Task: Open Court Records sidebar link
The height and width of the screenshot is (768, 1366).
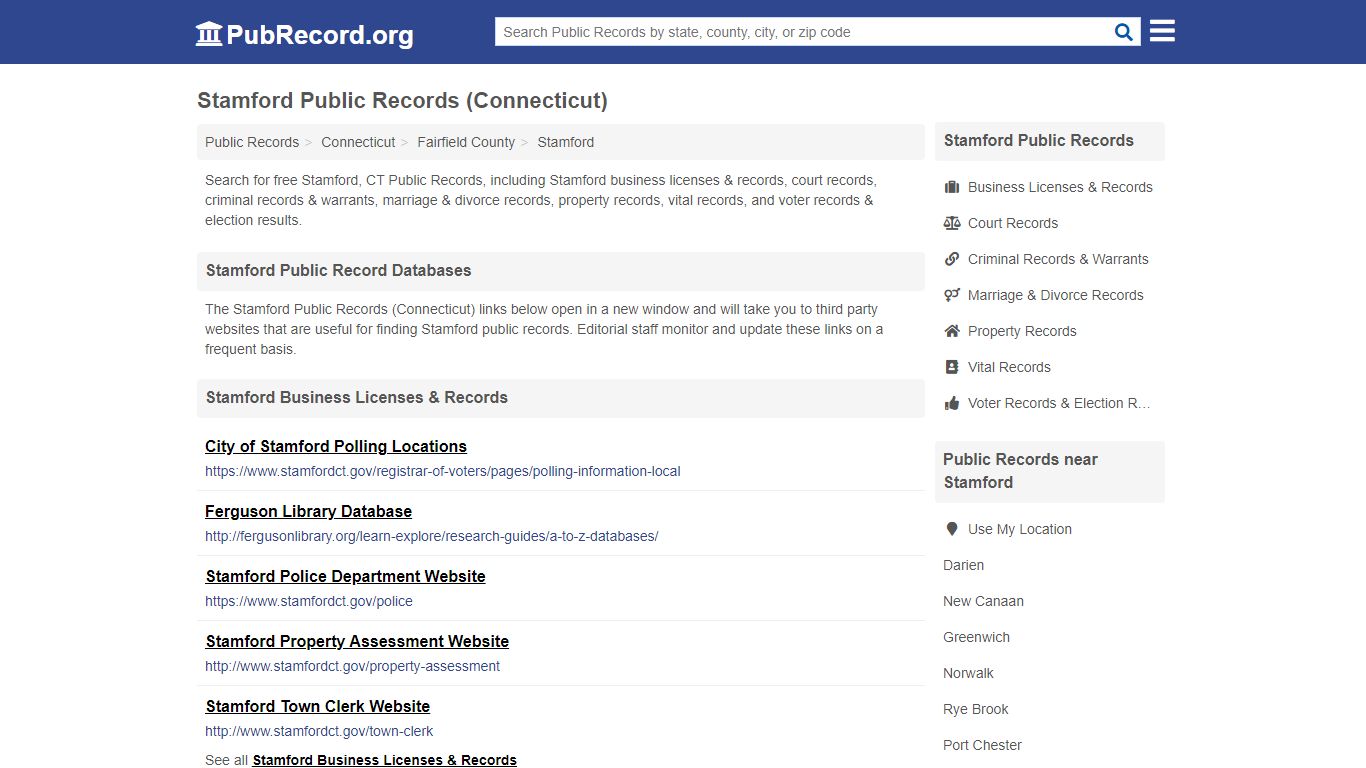Action: [x=1013, y=223]
